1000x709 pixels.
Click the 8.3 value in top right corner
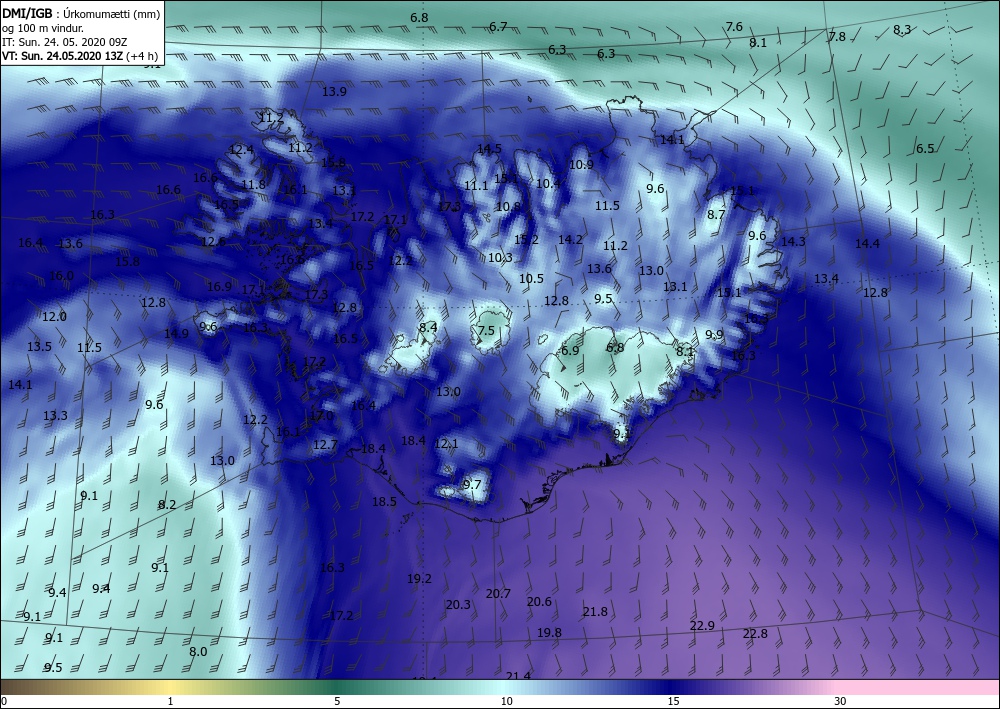point(902,29)
